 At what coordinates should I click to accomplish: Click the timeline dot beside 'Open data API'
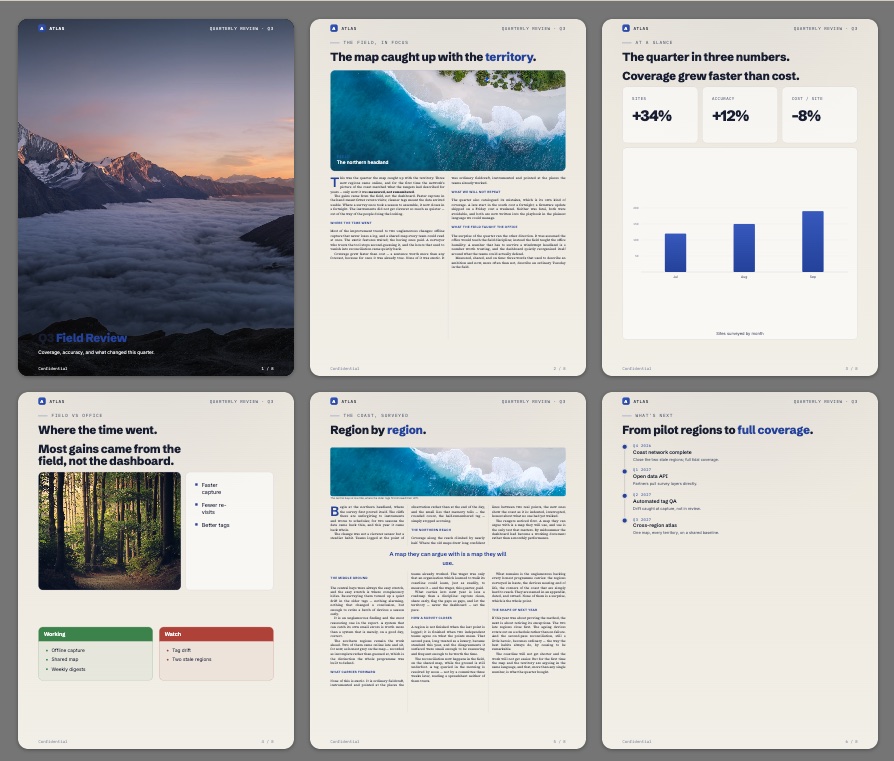pos(625,471)
